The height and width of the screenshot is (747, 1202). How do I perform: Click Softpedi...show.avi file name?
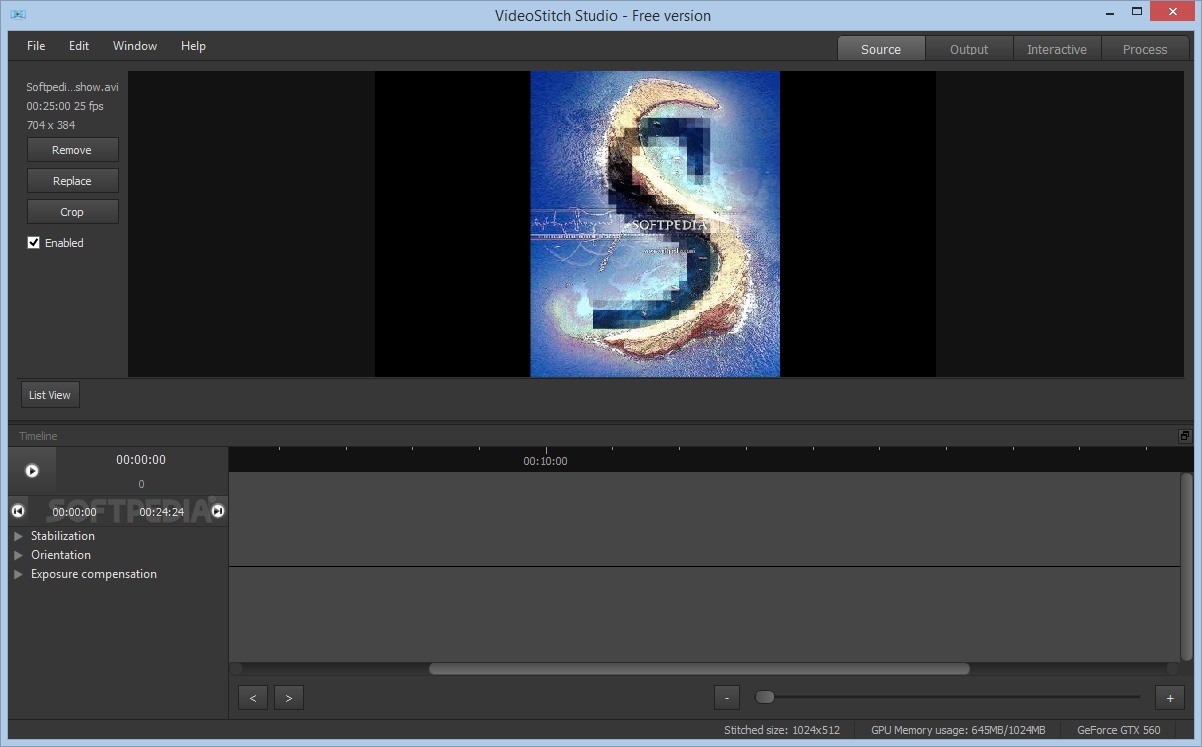[72, 87]
